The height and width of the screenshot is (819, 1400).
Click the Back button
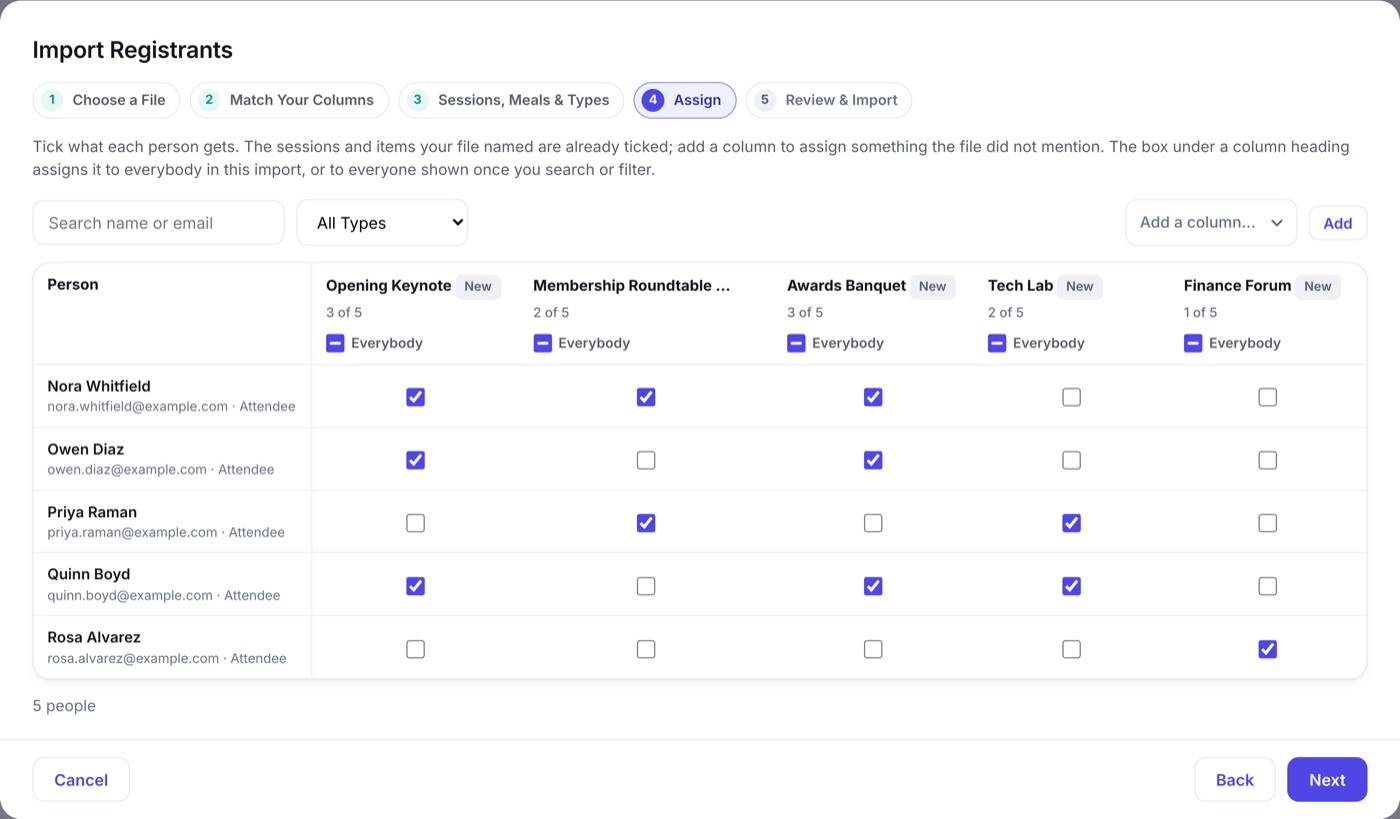click(x=1235, y=780)
